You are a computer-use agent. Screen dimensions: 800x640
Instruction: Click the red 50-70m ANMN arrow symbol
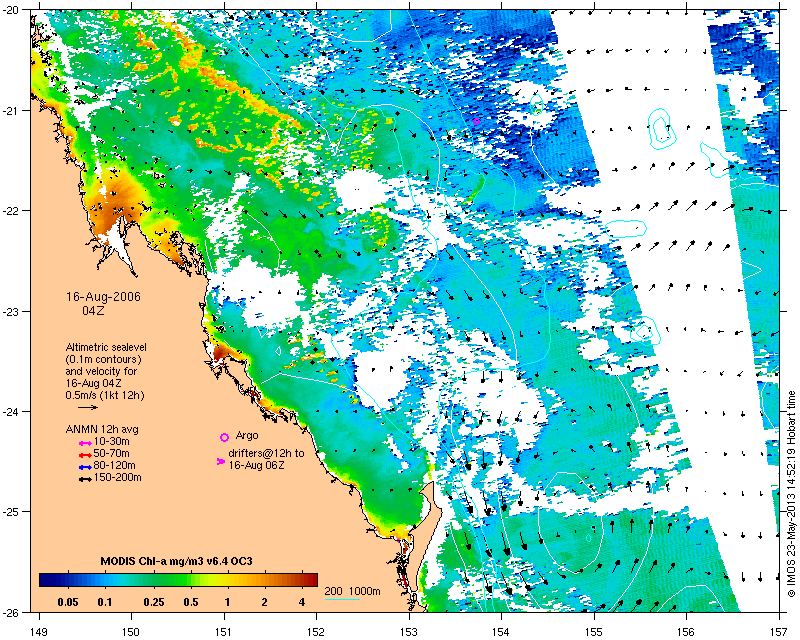point(85,455)
